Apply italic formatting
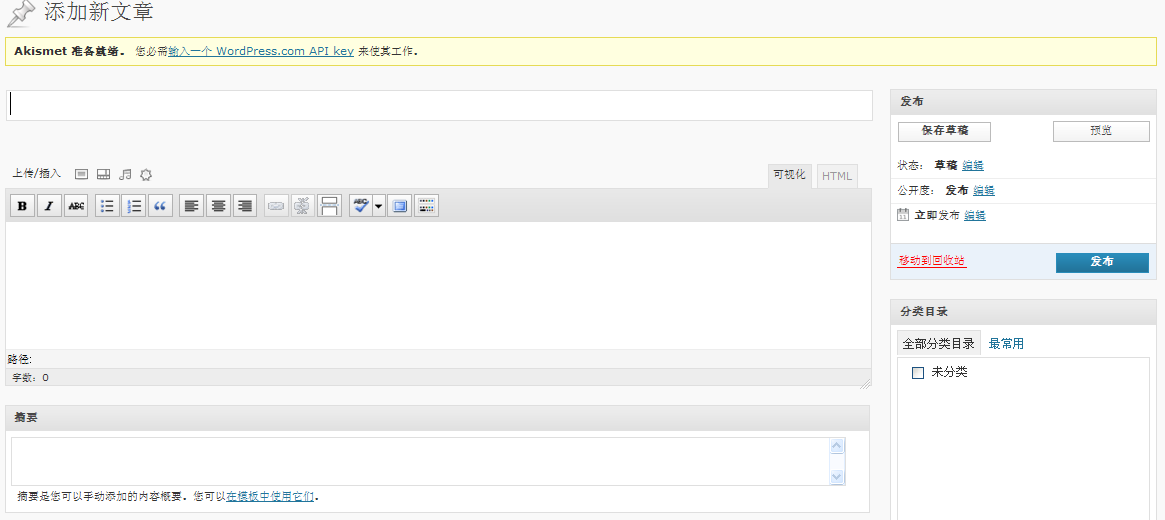Image resolution: width=1165 pixels, height=520 pixels. click(x=49, y=206)
